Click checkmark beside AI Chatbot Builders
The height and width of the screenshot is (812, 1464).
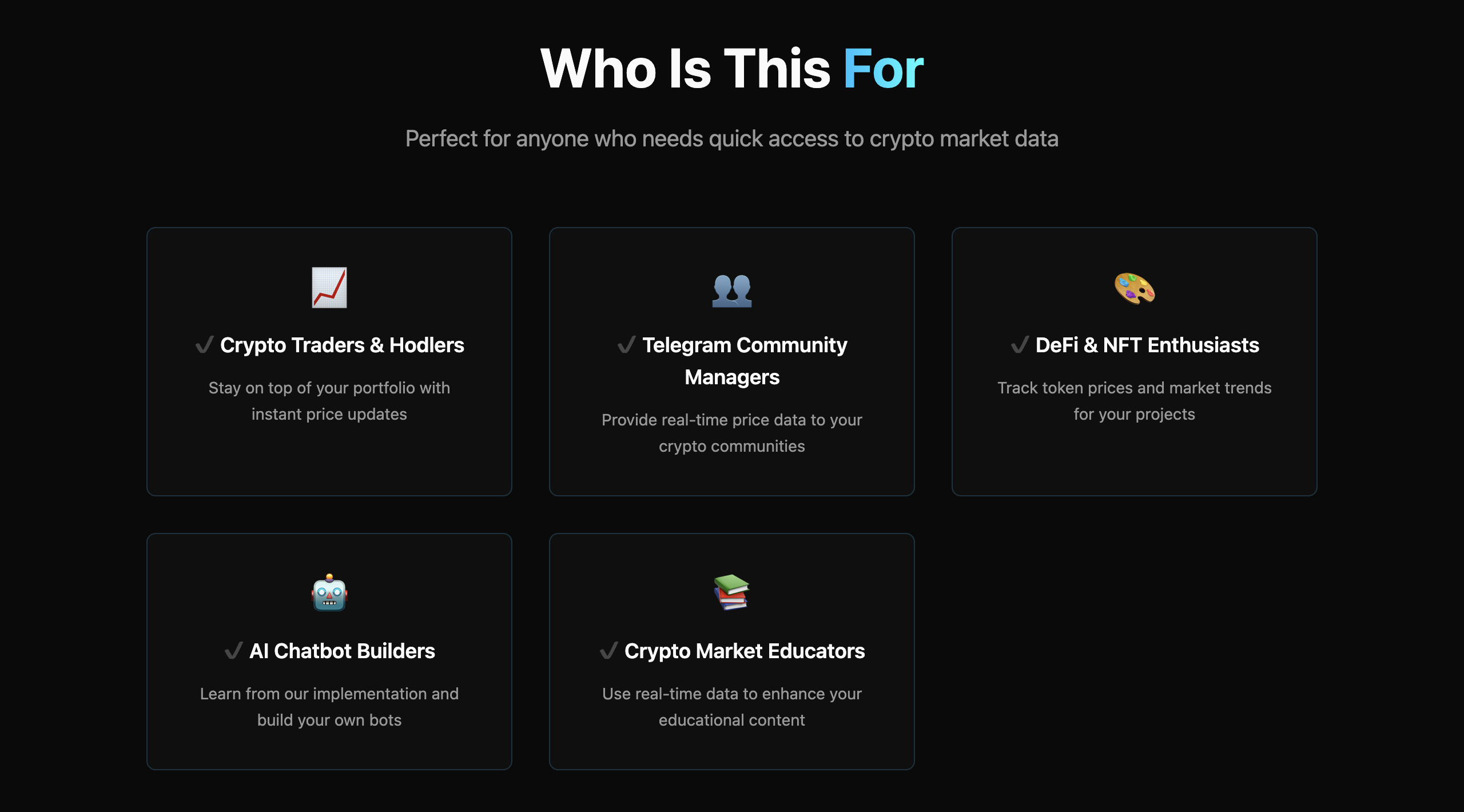click(233, 651)
